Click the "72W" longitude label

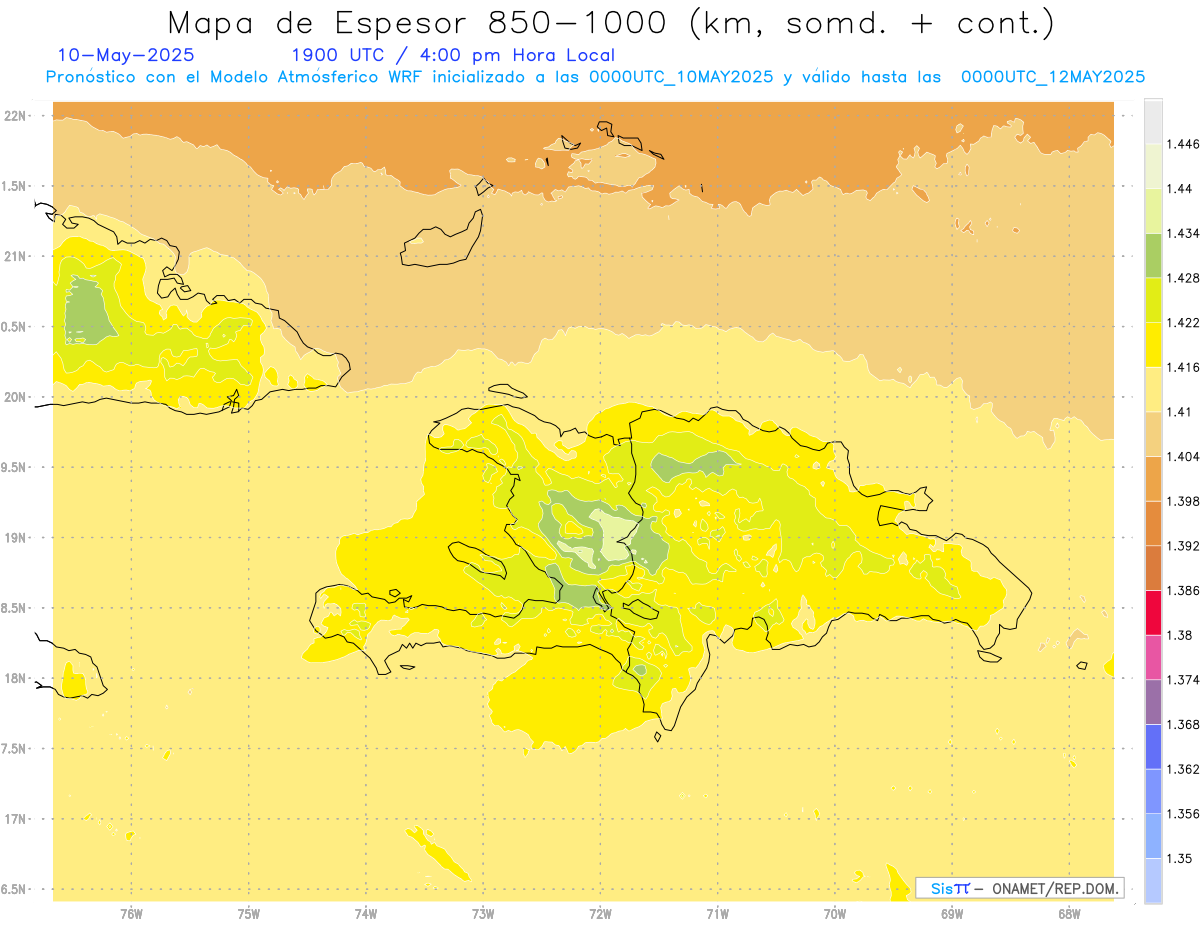[x=600, y=913]
